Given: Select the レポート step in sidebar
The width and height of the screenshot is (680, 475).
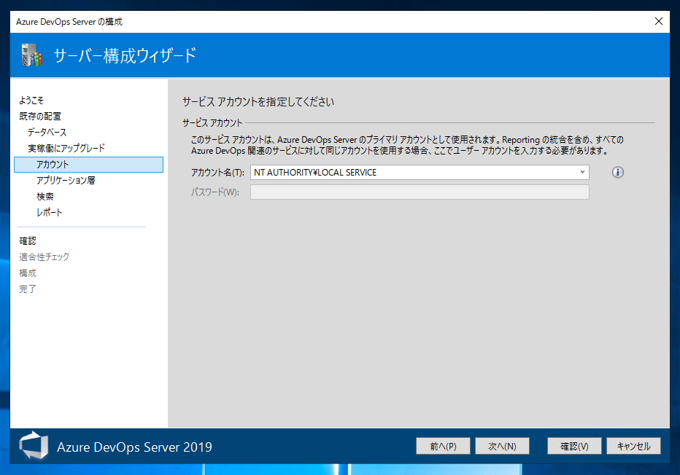Looking at the screenshot, I should tap(49, 213).
